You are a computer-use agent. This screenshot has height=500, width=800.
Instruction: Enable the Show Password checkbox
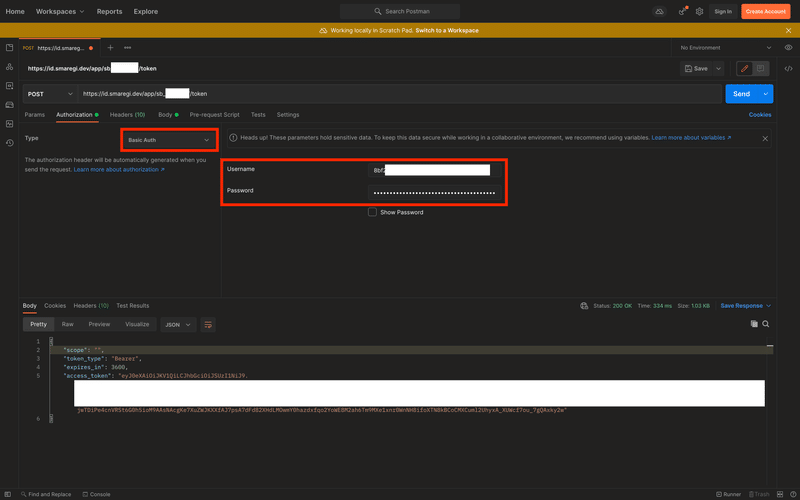(x=372, y=212)
